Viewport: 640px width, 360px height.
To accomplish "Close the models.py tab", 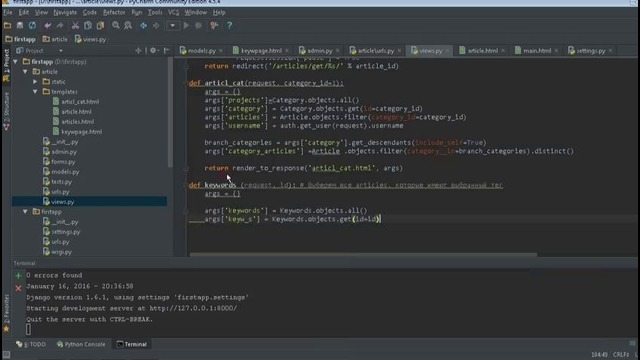I will pos(221,51).
